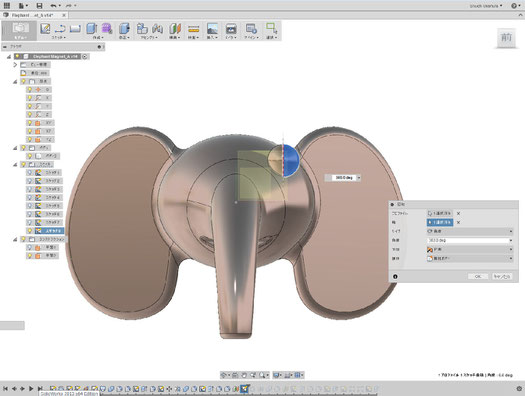
Task: Click timeline play button
Action: [31, 389]
